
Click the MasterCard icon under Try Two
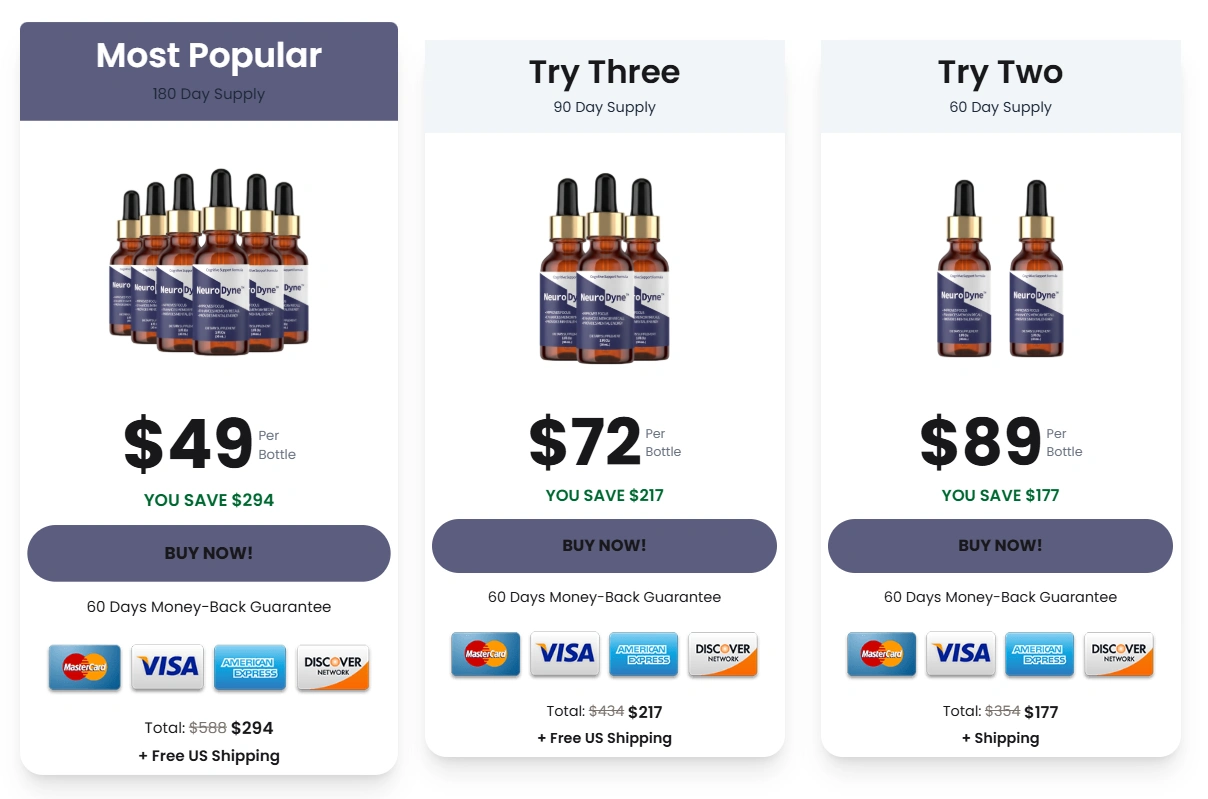coord(881,654)
